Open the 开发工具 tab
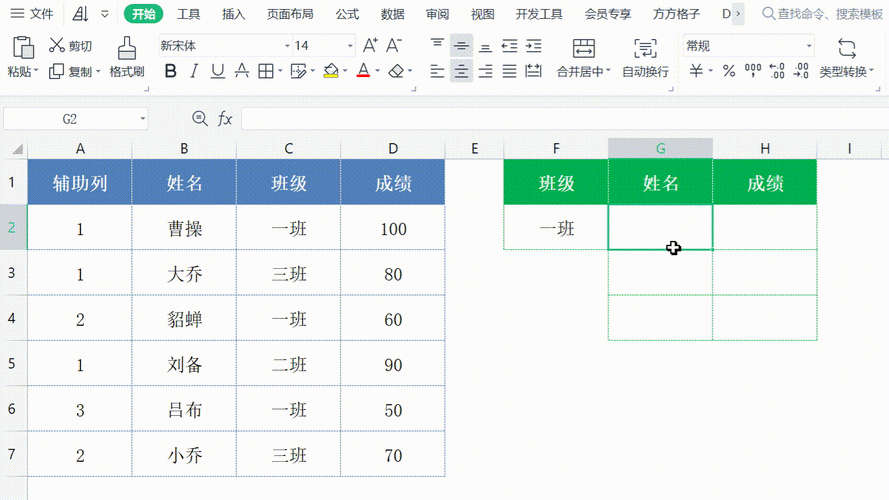The image size is (889, 500). (539, 14)
